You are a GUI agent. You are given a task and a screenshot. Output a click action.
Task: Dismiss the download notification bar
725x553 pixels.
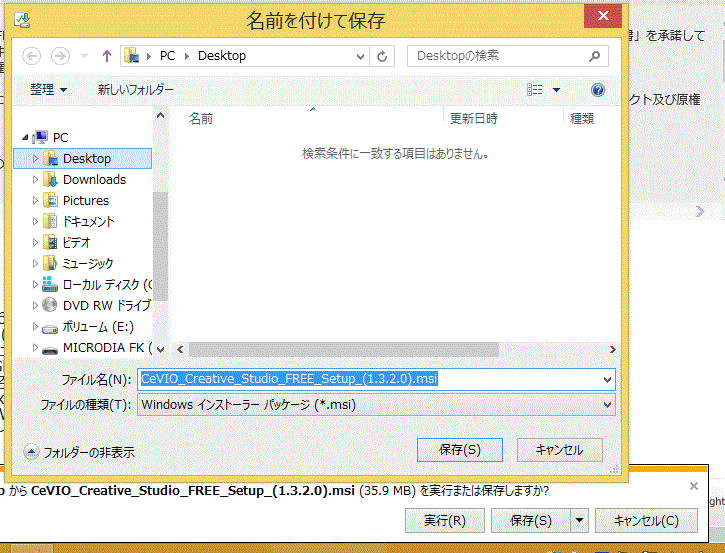click(x=694, y=486)
